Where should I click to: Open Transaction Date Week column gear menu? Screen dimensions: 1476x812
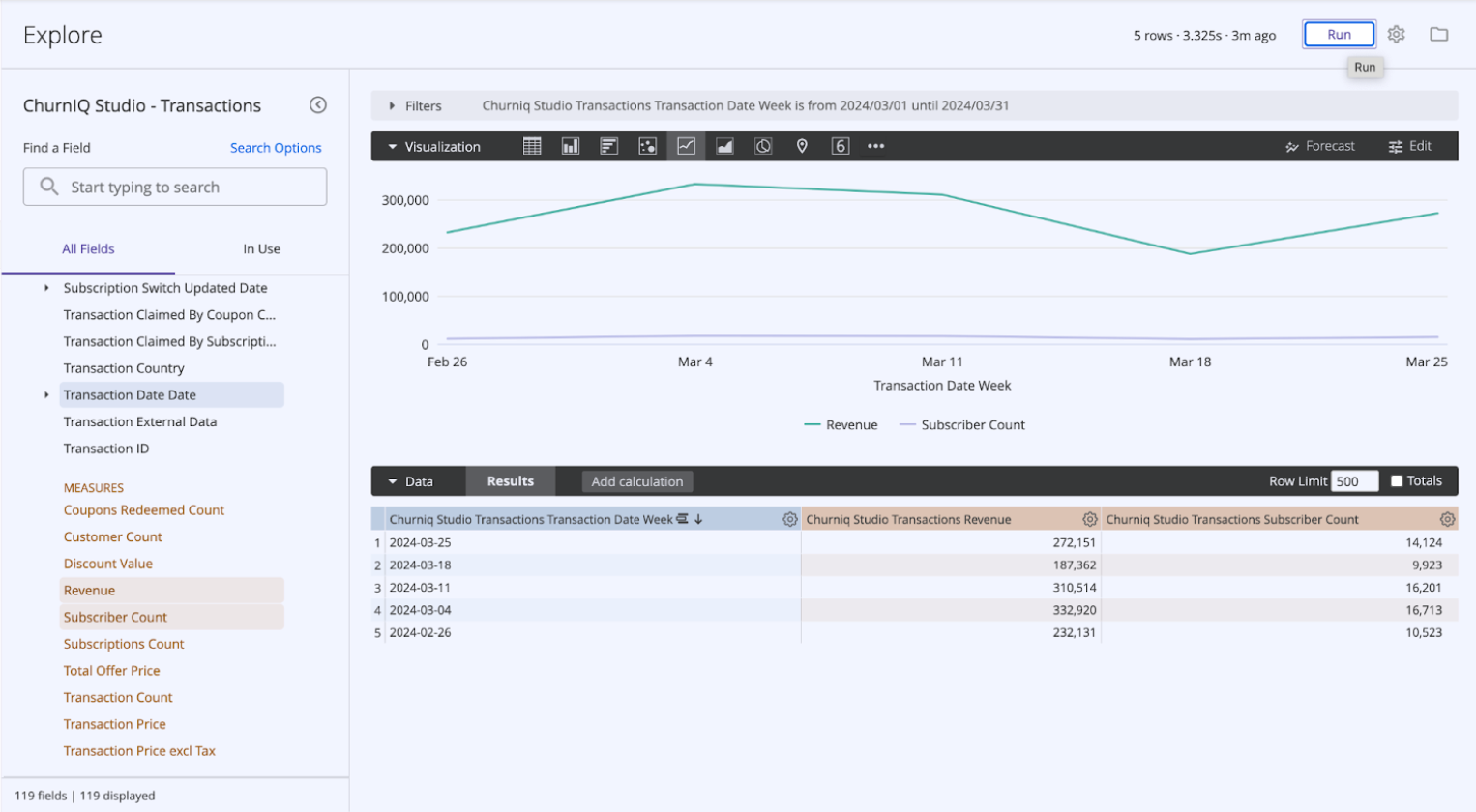789,519
